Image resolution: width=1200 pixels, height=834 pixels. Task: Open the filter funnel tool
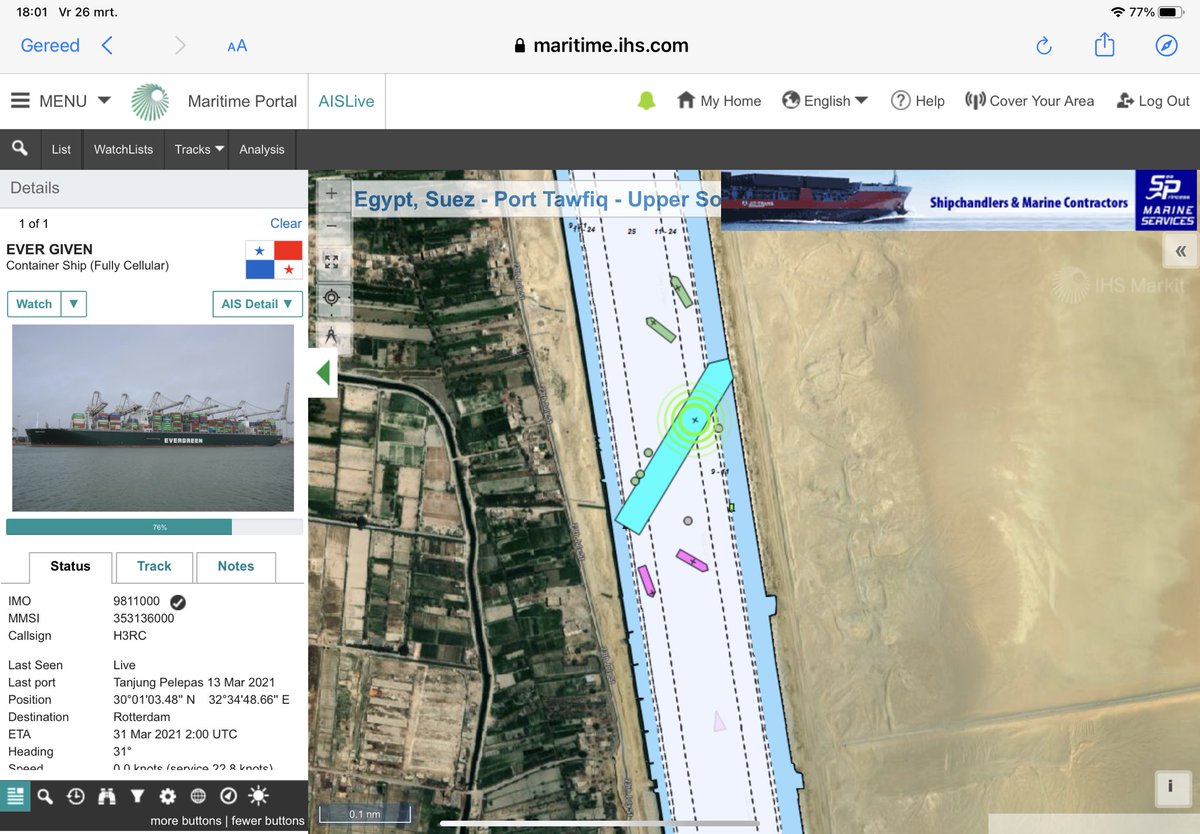138,796
